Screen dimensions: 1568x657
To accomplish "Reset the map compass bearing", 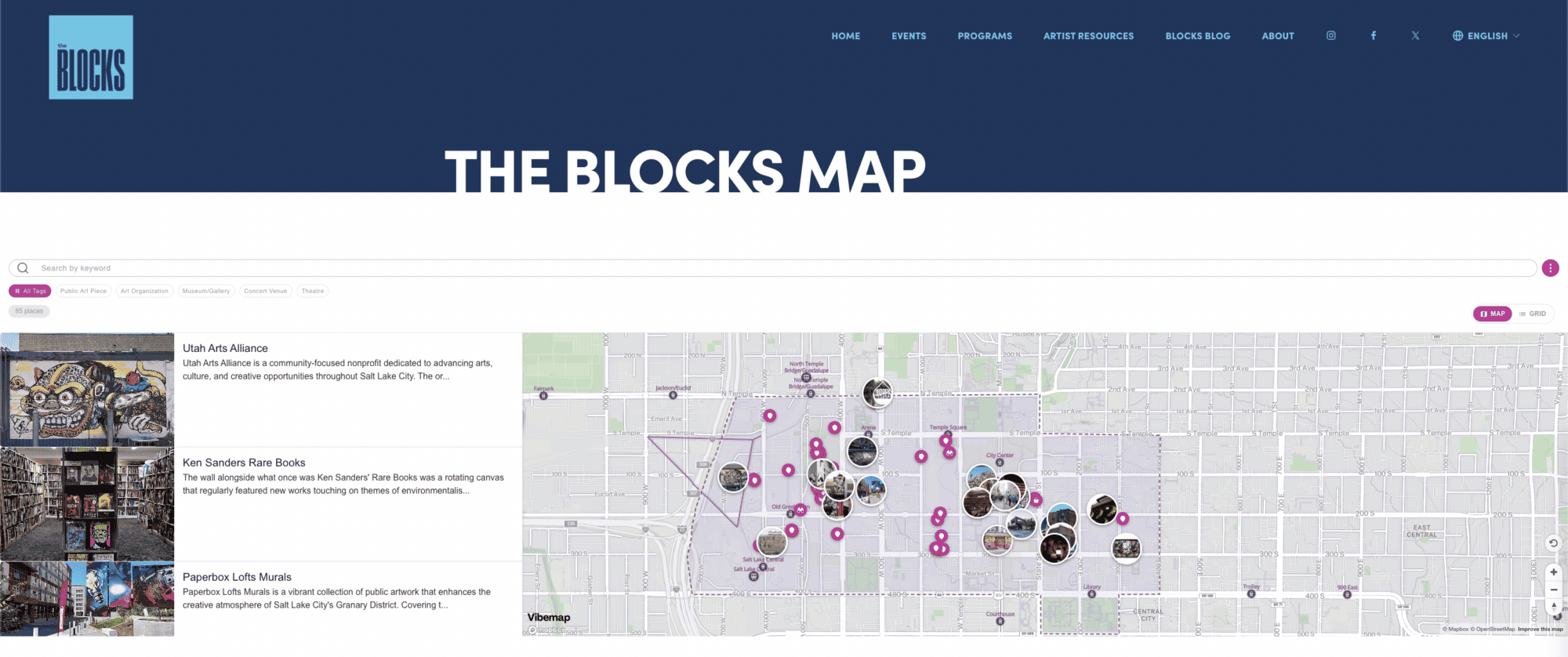I will 1553,607.
